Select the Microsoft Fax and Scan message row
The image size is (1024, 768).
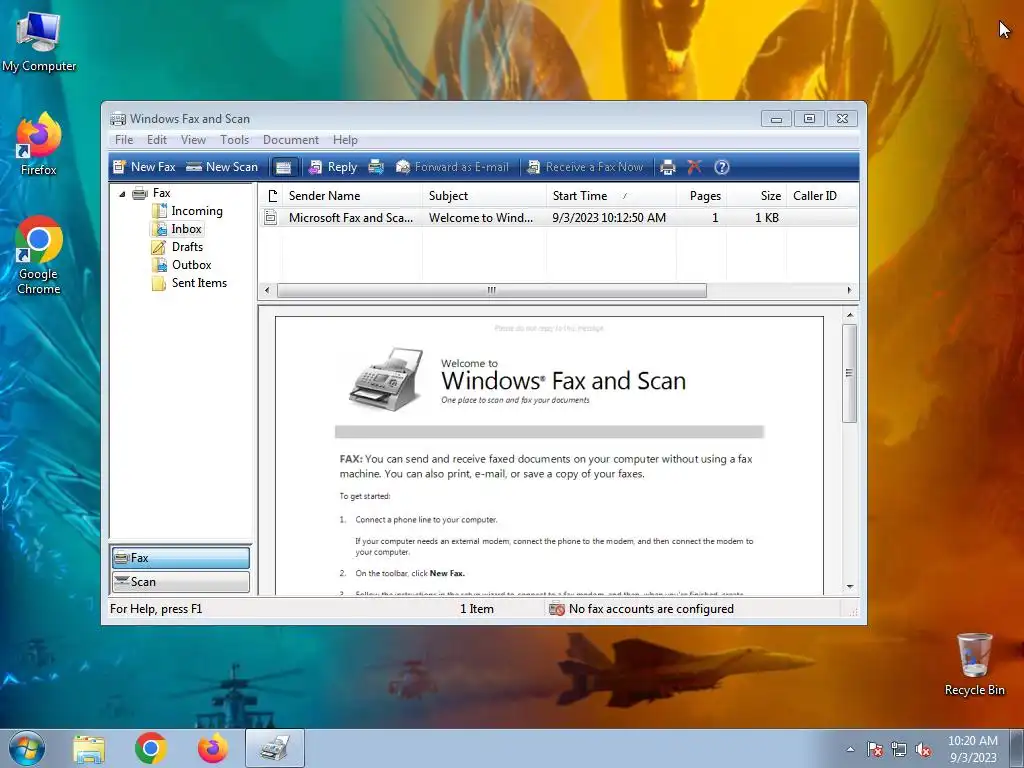point(558,217)
